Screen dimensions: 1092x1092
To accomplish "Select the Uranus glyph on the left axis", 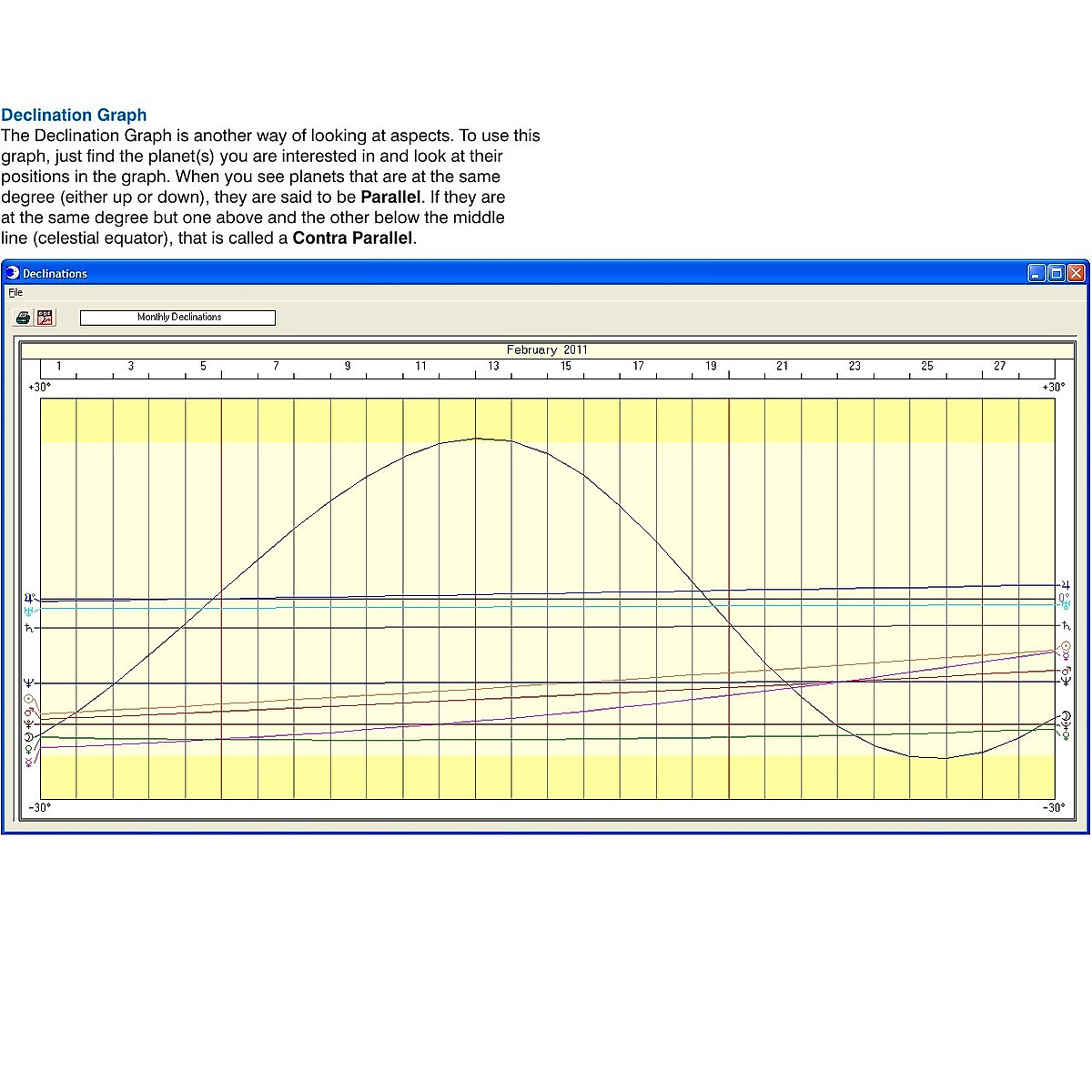I will pos(28,612).
